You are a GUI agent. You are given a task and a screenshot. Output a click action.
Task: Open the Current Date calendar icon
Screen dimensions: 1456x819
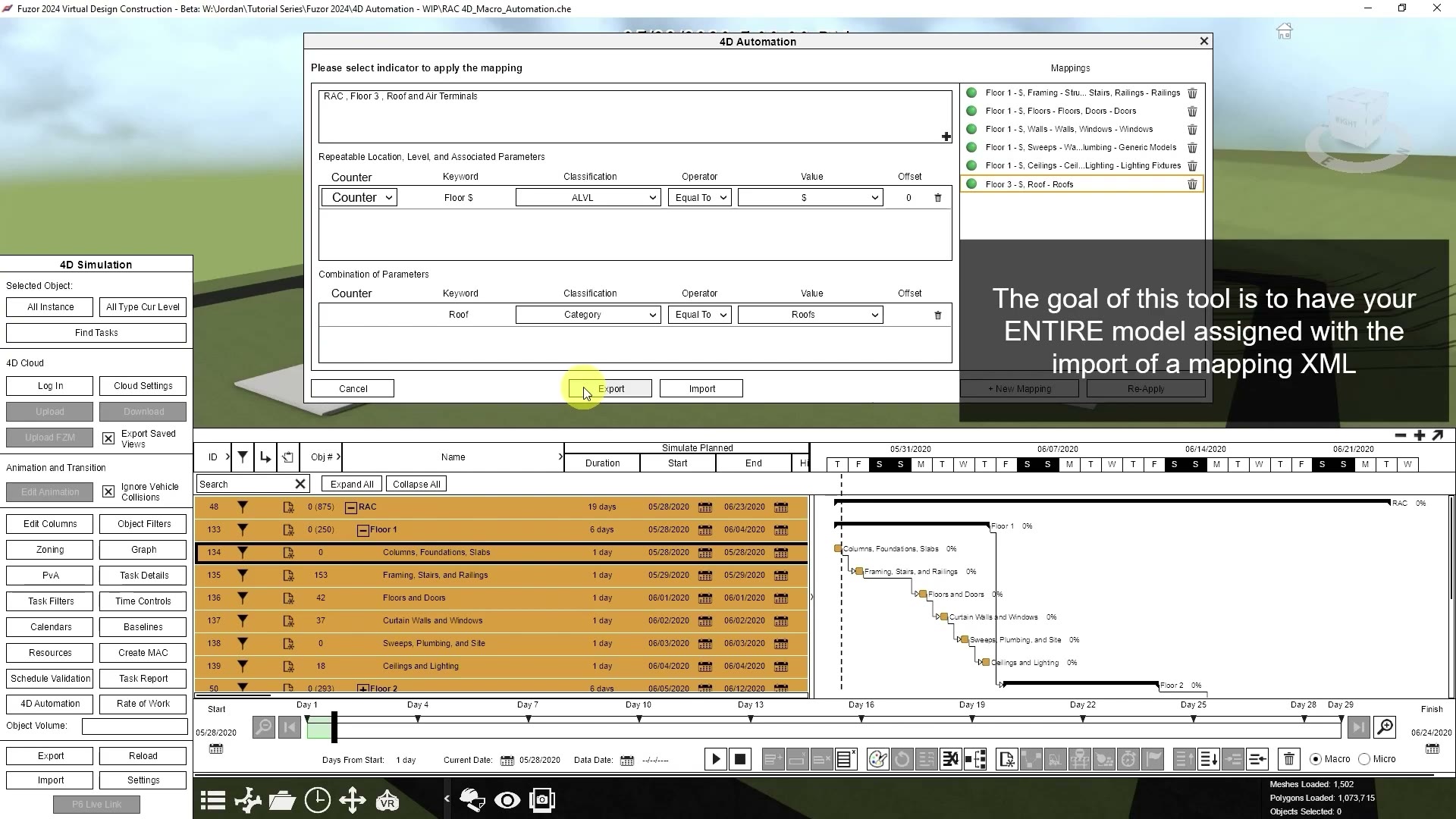[507, 760]
